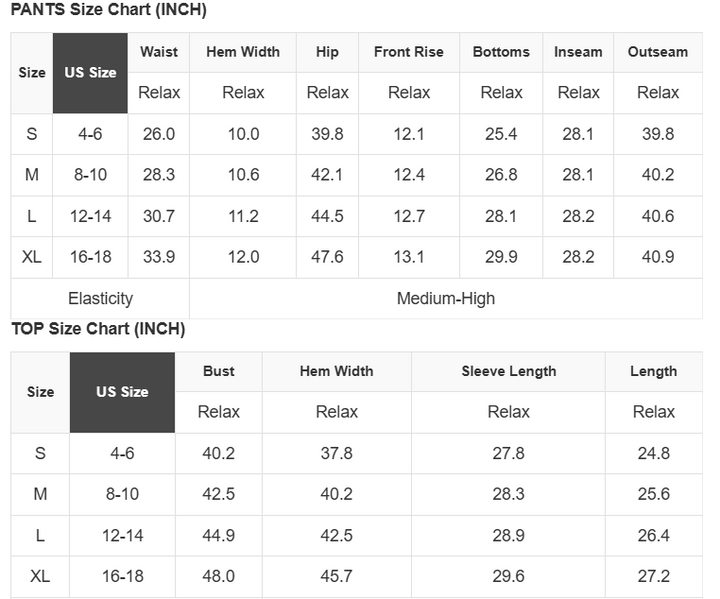Select the Medium-High elasticity value cell
This screenshot has width=720, height=599.
click(445, 298)
